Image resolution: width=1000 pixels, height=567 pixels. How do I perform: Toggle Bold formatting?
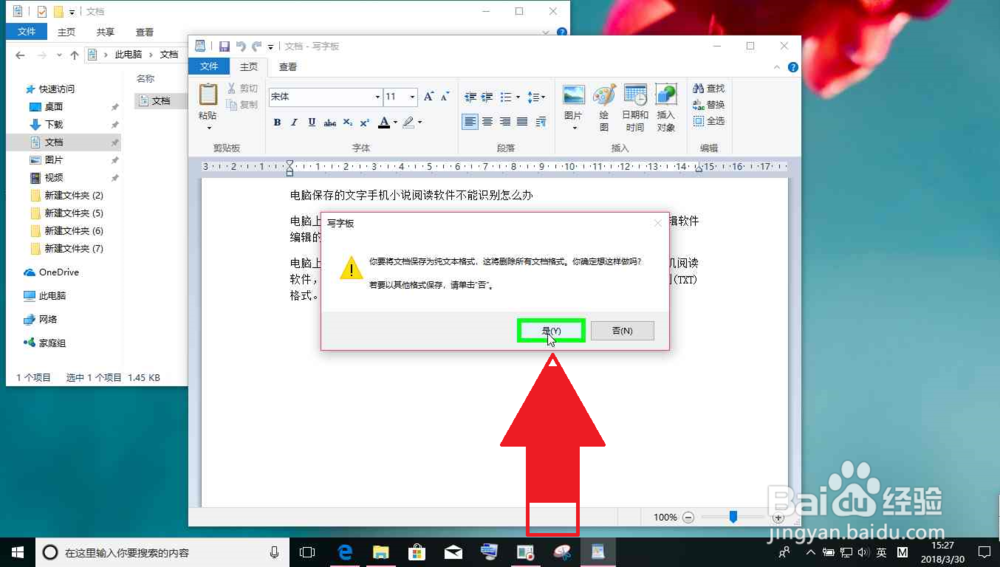pos(277,122)
